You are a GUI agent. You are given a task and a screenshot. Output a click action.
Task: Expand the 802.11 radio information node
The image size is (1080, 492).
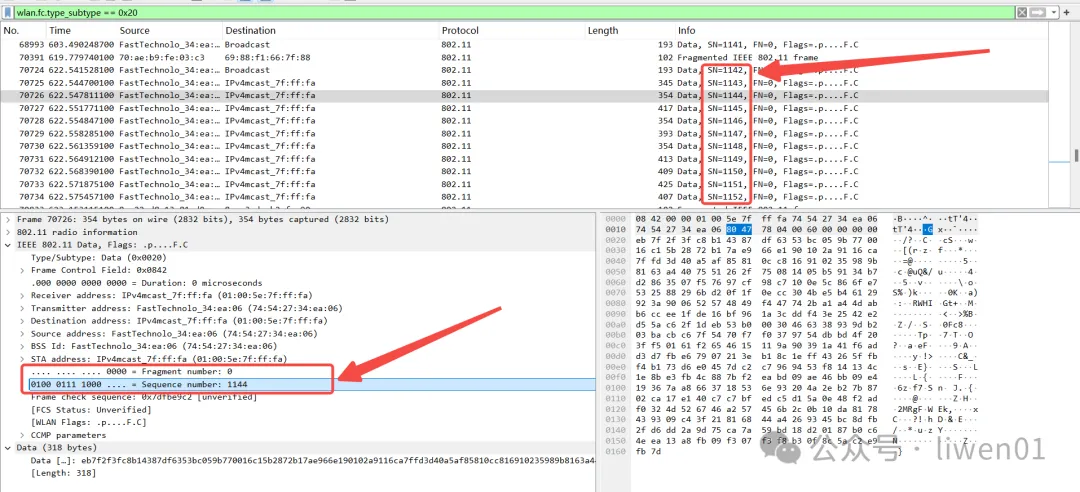(x=8, y=232)
